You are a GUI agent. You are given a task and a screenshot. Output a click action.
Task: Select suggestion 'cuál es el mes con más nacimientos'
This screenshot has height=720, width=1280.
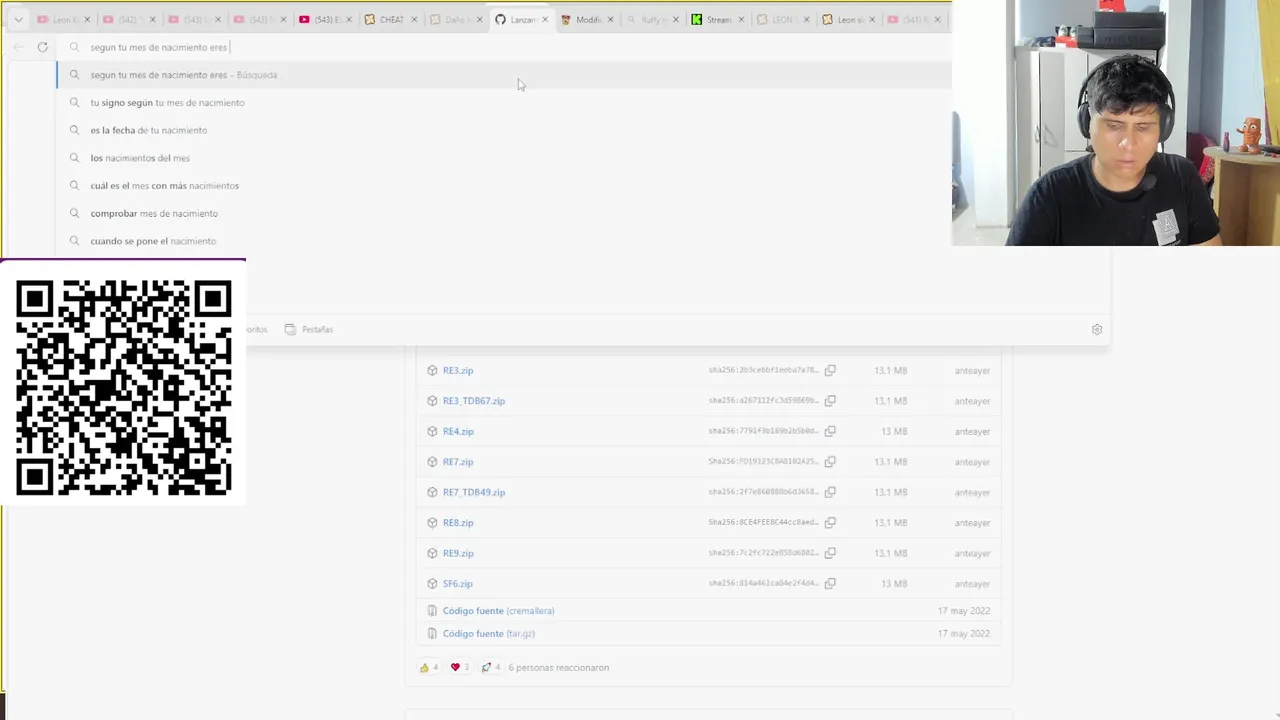(x=504, y=185)
